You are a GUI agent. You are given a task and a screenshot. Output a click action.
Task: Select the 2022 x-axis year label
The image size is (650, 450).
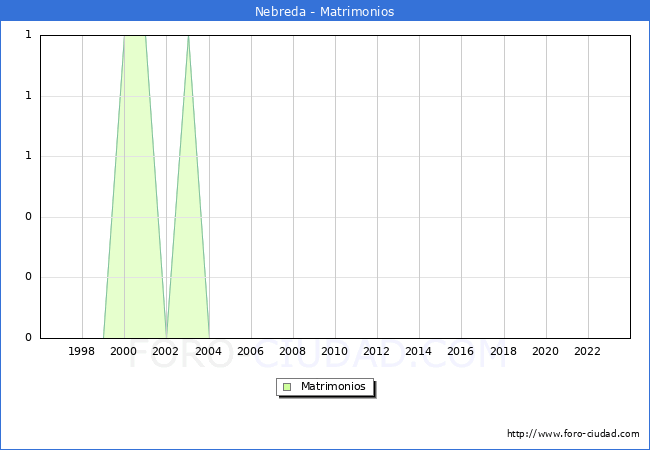tap(587, 351)
